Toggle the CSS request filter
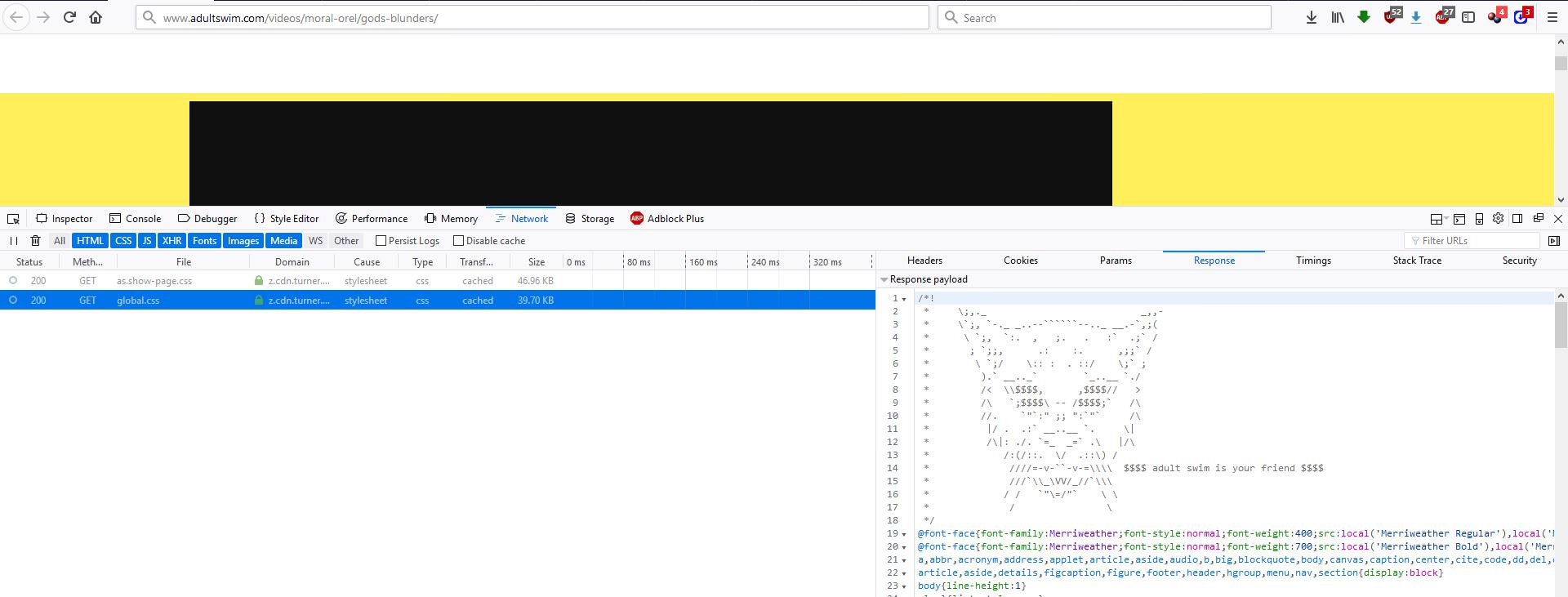The height and width of the screenshot is (597, 1568). coord(123,241)
